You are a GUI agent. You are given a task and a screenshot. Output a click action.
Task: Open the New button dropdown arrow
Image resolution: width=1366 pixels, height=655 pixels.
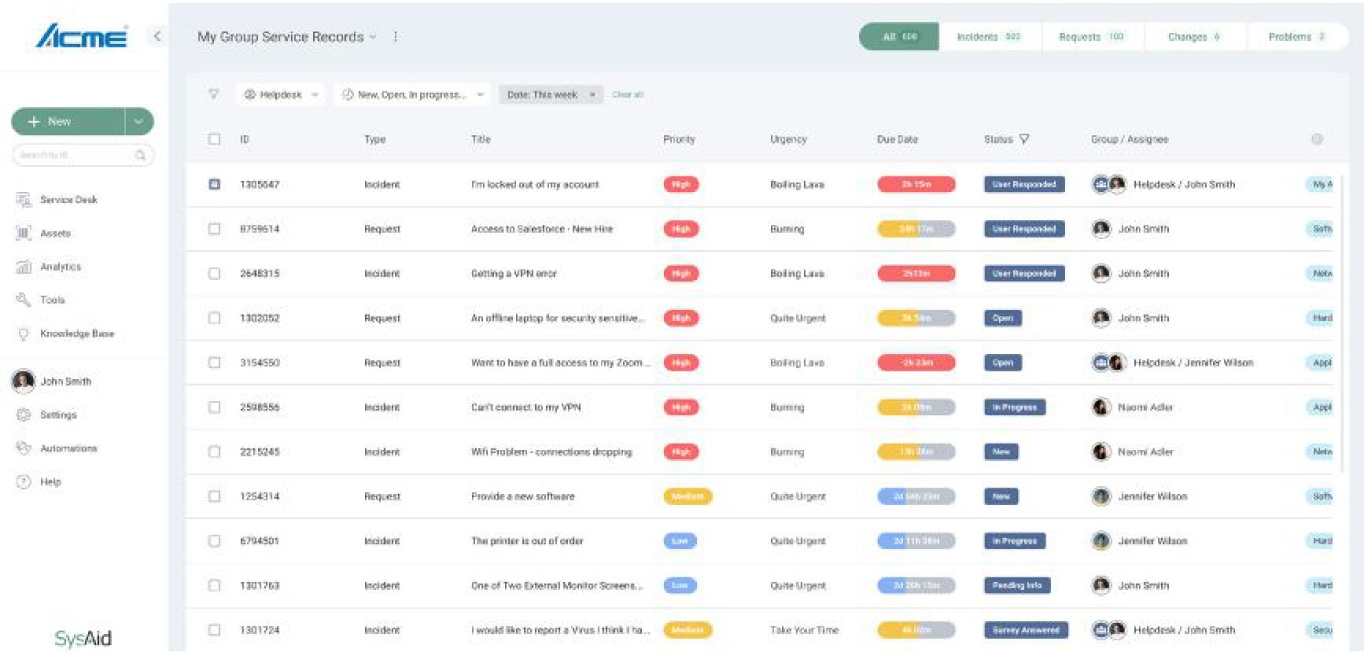(x=138, y=122)
